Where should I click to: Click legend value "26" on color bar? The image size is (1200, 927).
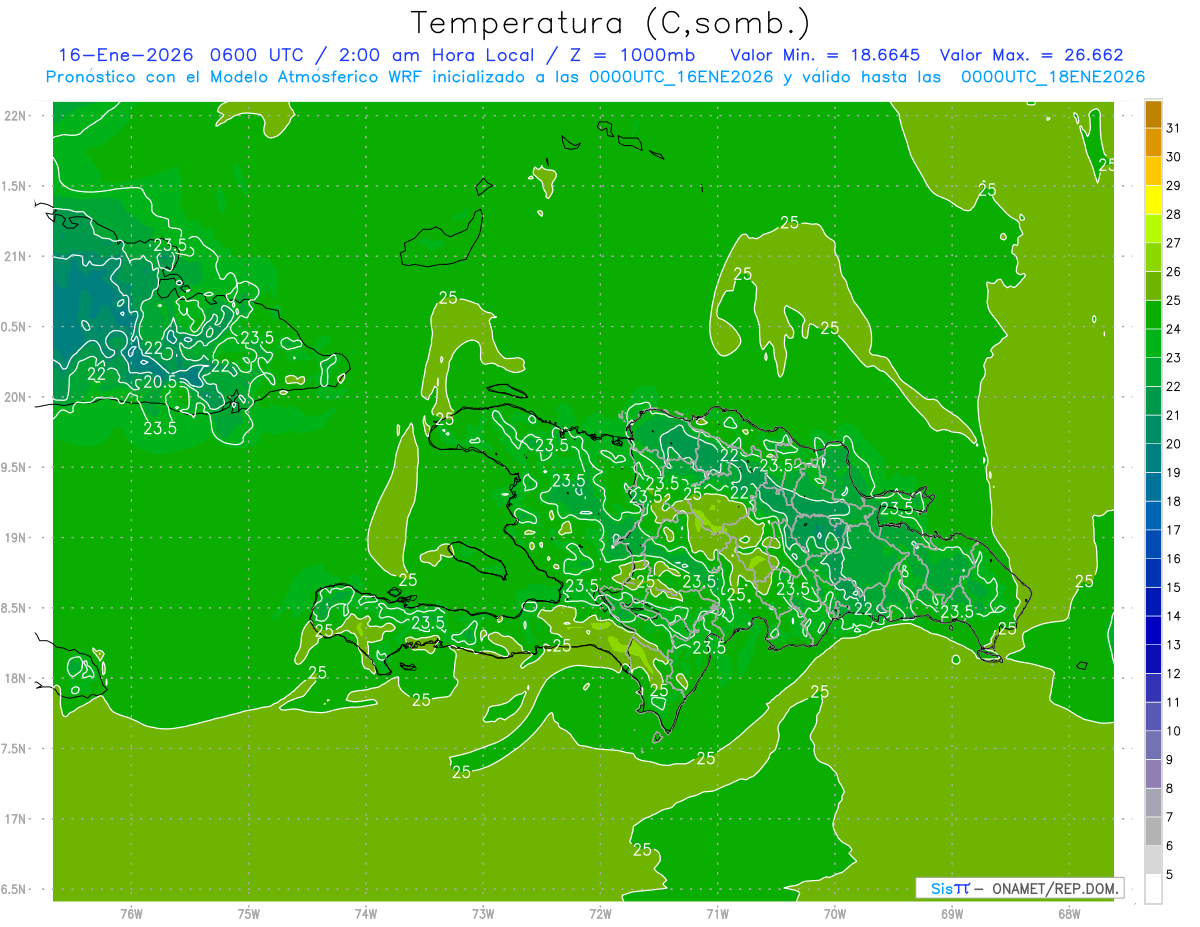(1174, 272)
